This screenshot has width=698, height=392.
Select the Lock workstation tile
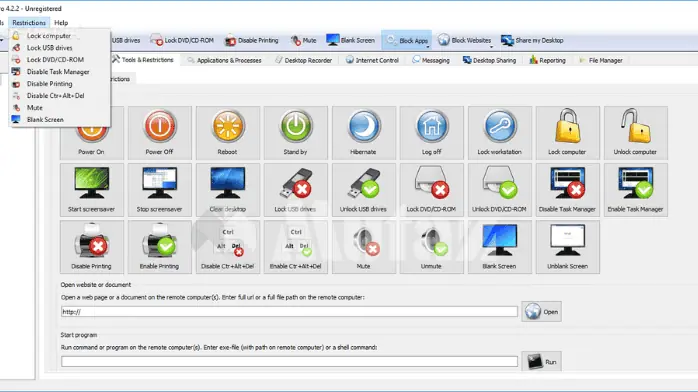(x=499, y=133)
